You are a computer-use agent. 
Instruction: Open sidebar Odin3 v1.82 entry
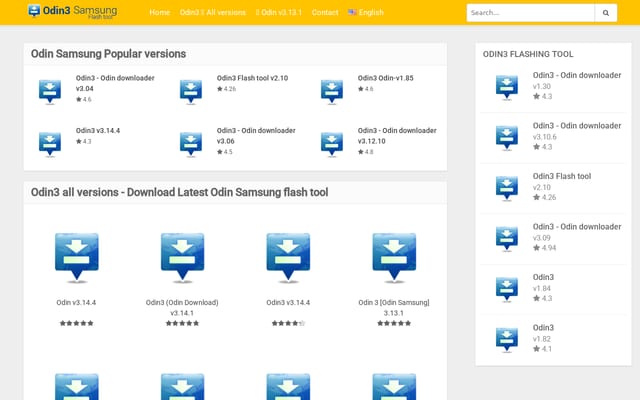click(543, 328)
